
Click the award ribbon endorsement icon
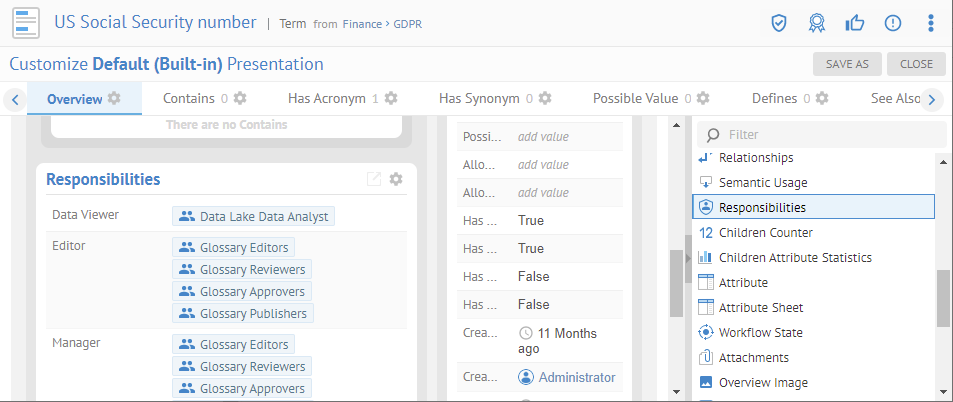(x=817, y=22)
